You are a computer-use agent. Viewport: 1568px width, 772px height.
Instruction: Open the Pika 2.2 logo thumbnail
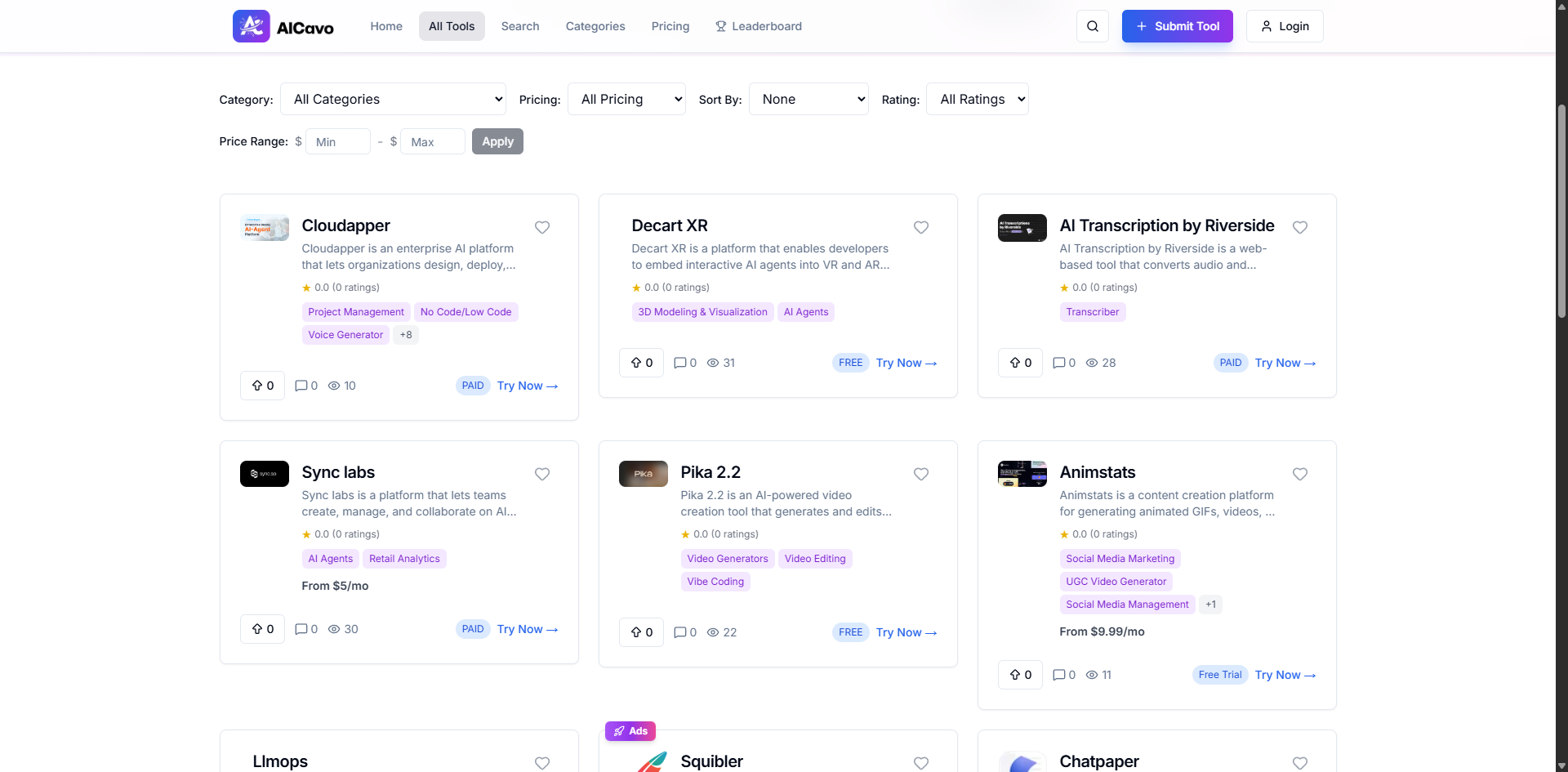click(x=644, y=474)
